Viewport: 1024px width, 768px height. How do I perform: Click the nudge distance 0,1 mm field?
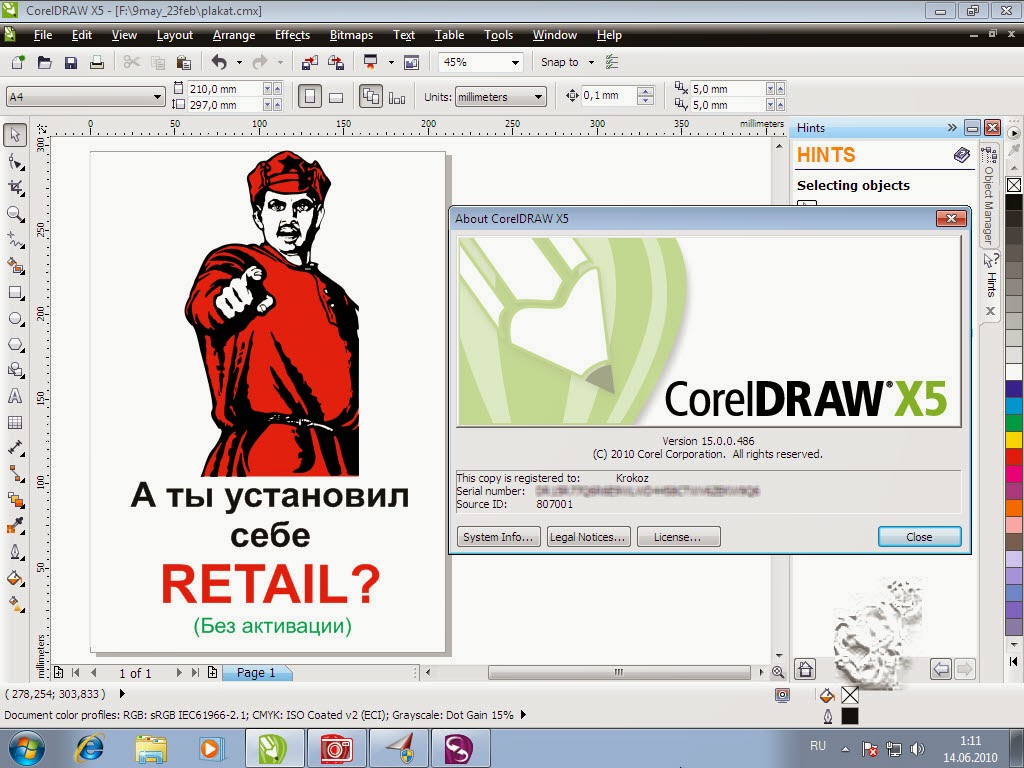tap(608, 96)
